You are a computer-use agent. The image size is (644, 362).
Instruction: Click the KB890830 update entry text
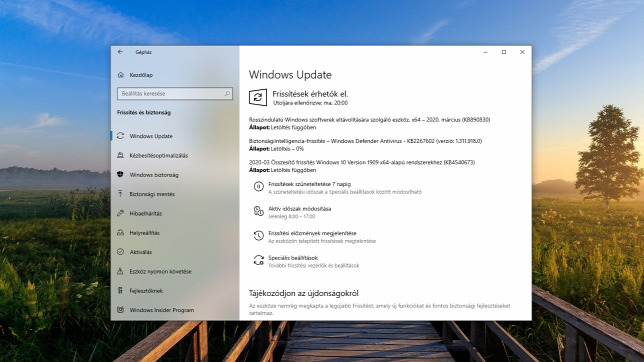tap(369, 120)
